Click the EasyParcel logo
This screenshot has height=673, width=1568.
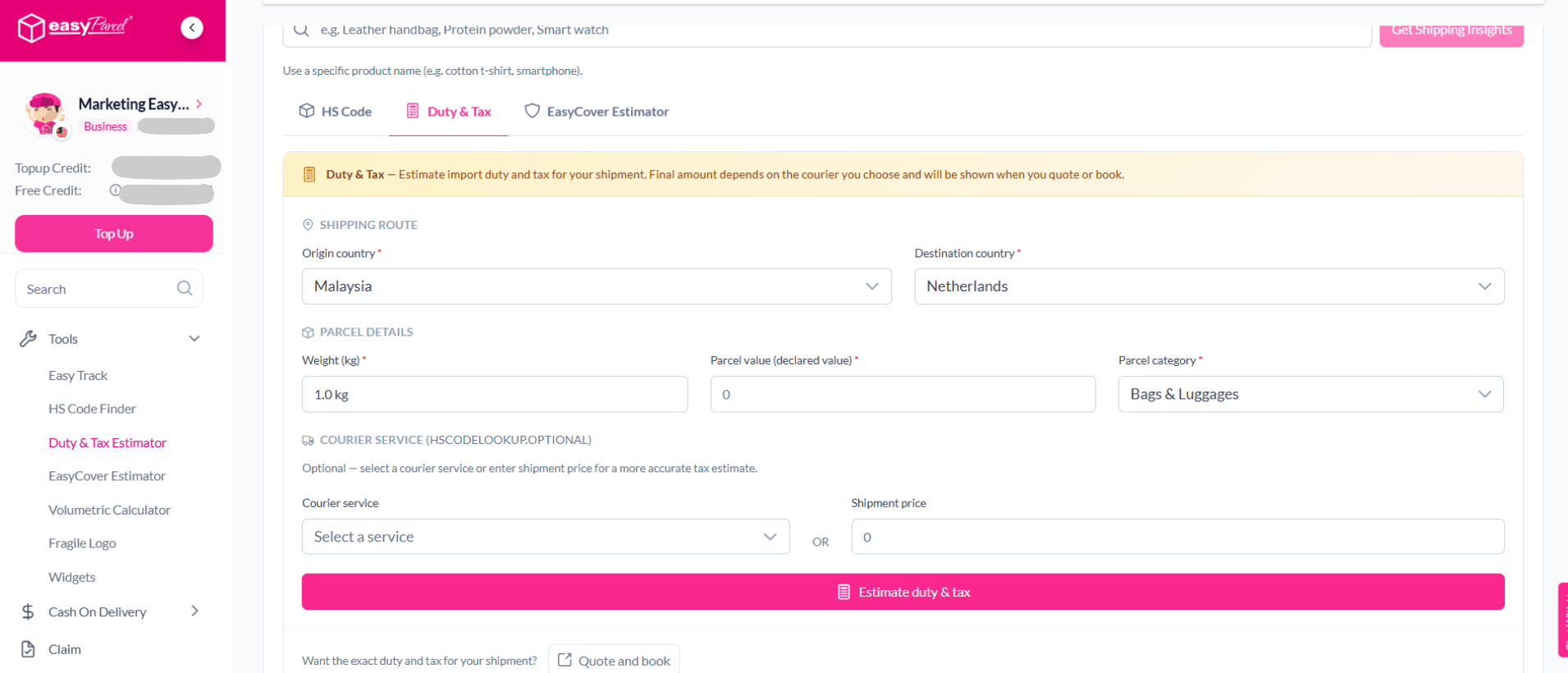pyautogui.click(x=75, y=27)
